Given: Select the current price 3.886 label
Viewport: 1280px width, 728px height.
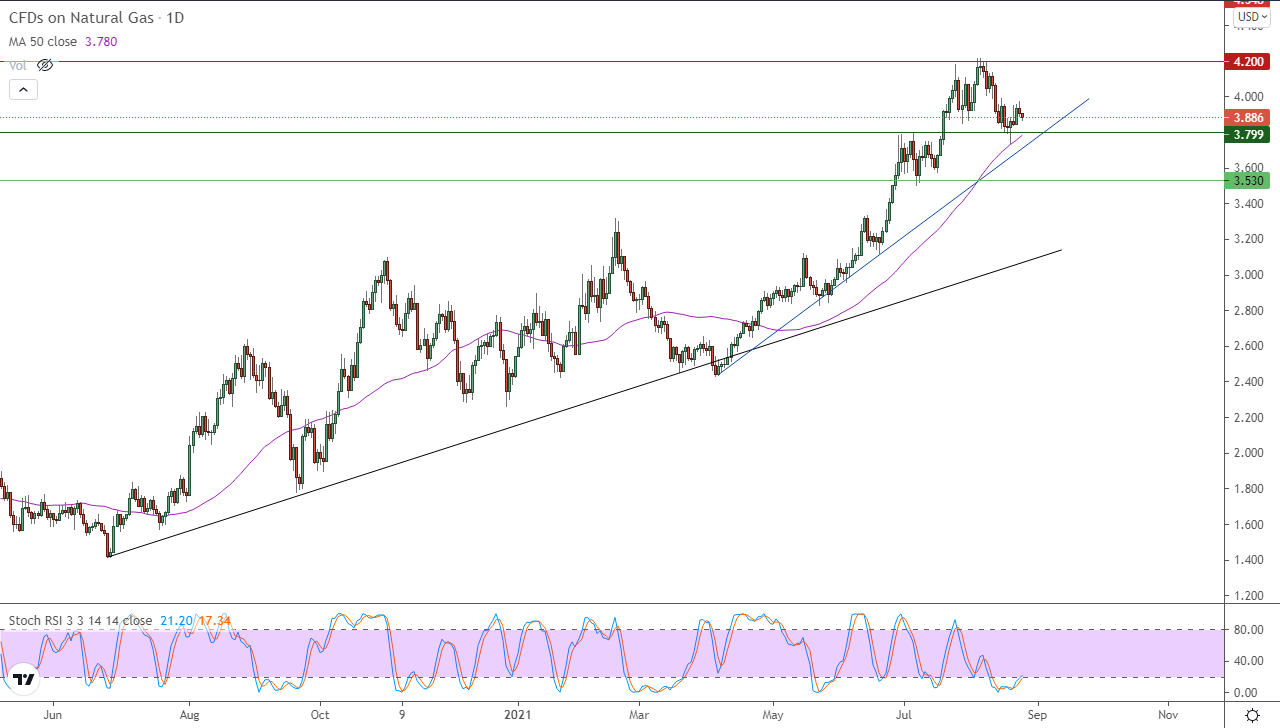Looking at the screenshot, I should click(x=1248, y=118).
